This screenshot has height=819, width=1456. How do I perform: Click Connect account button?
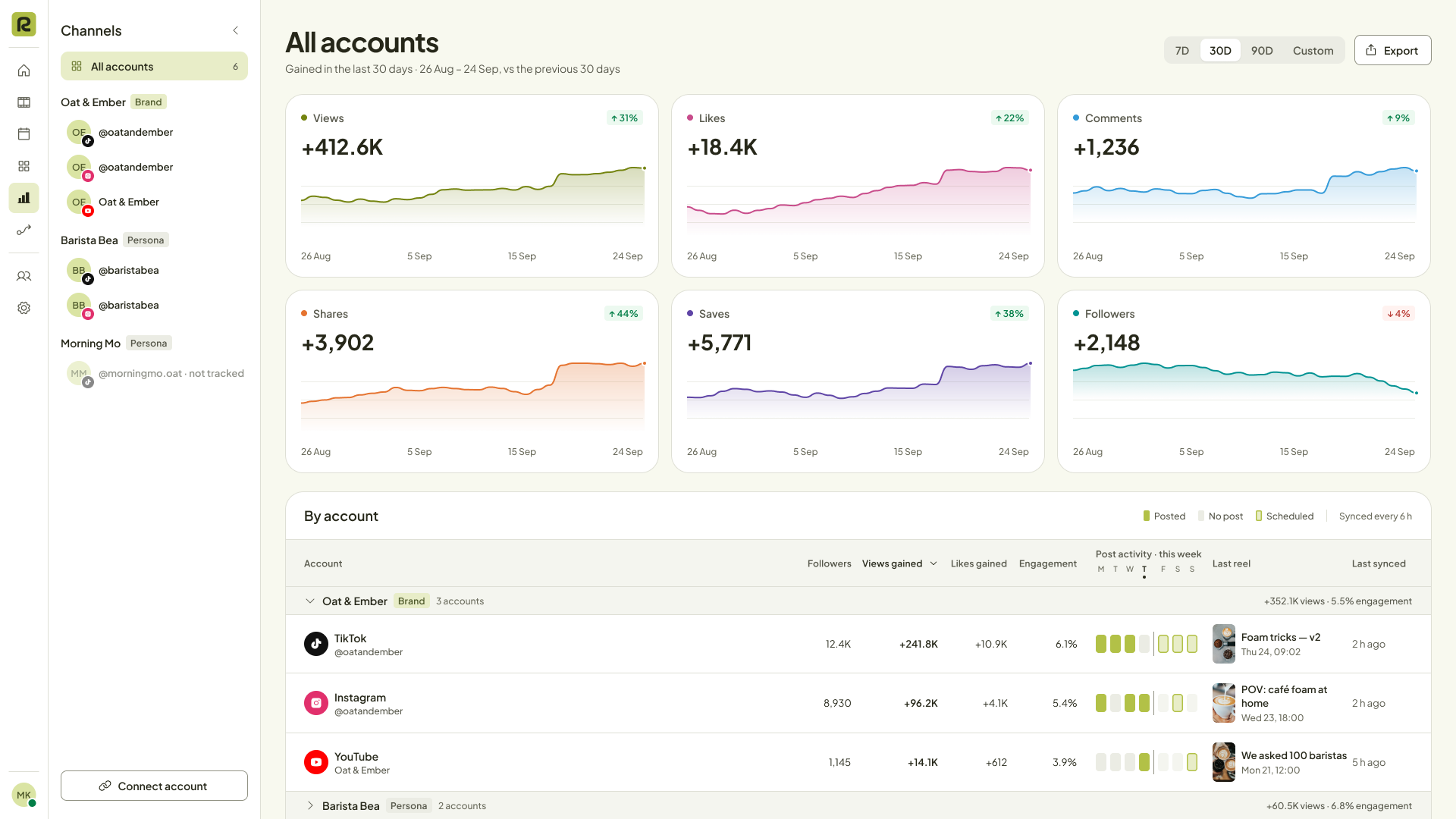(154, 786)
